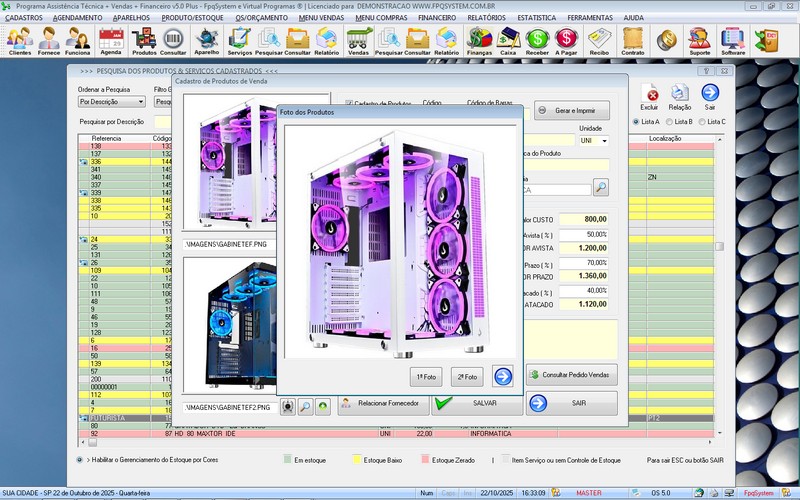
Task: Click the gold coin icon beside Contrato
Action: [x=666, y=40]
